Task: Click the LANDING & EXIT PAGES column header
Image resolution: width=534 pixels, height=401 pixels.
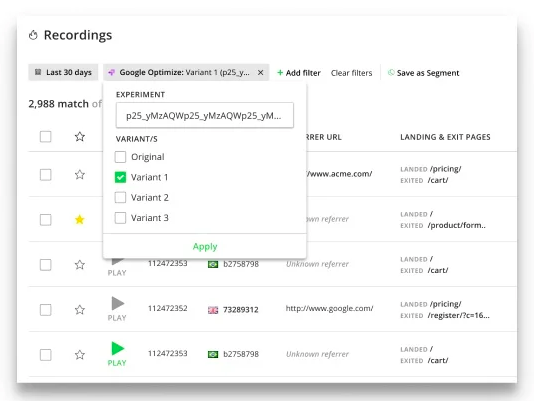Action: (445, 137)
